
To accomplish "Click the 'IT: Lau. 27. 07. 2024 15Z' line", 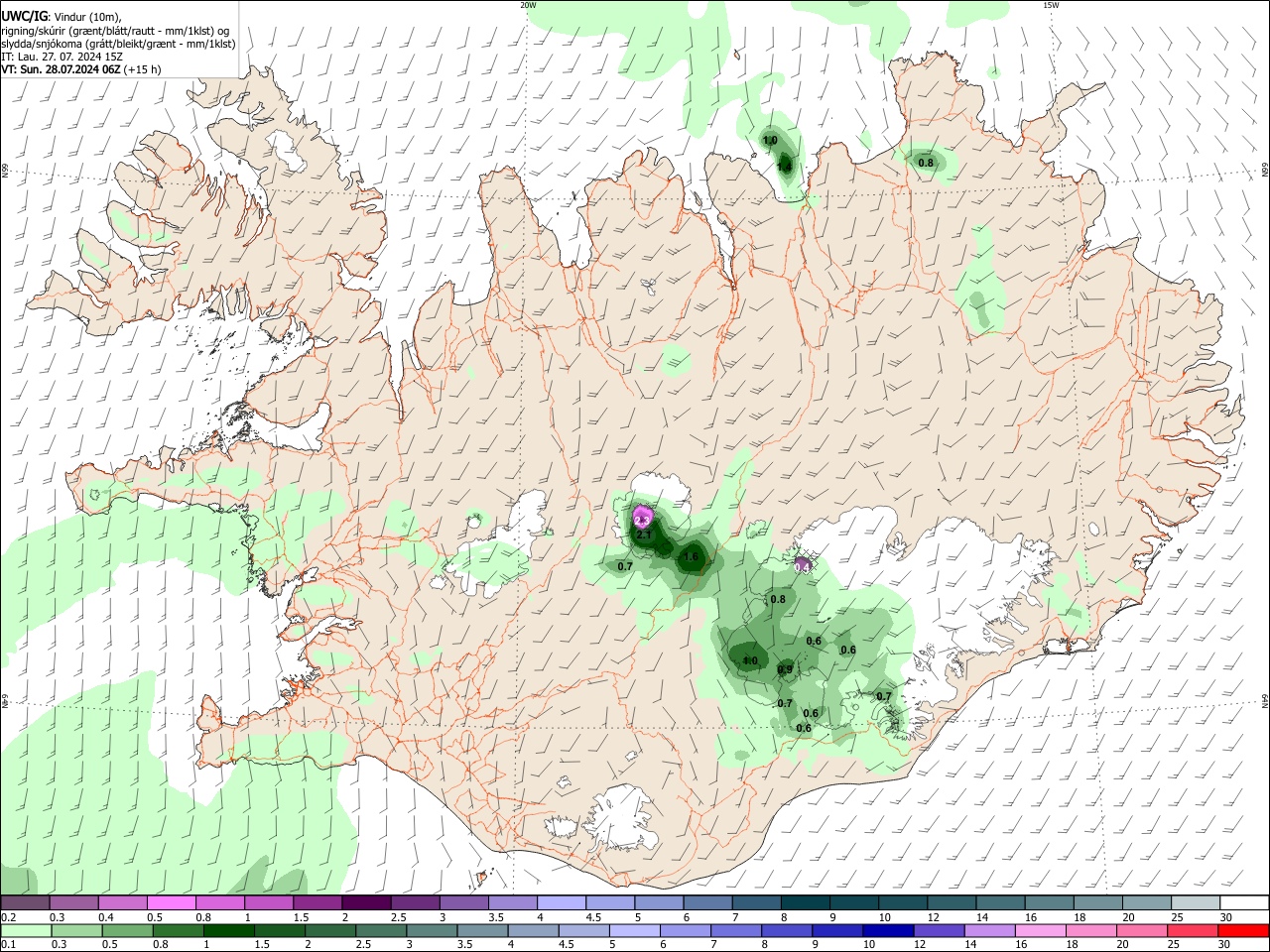I will 62,58.
